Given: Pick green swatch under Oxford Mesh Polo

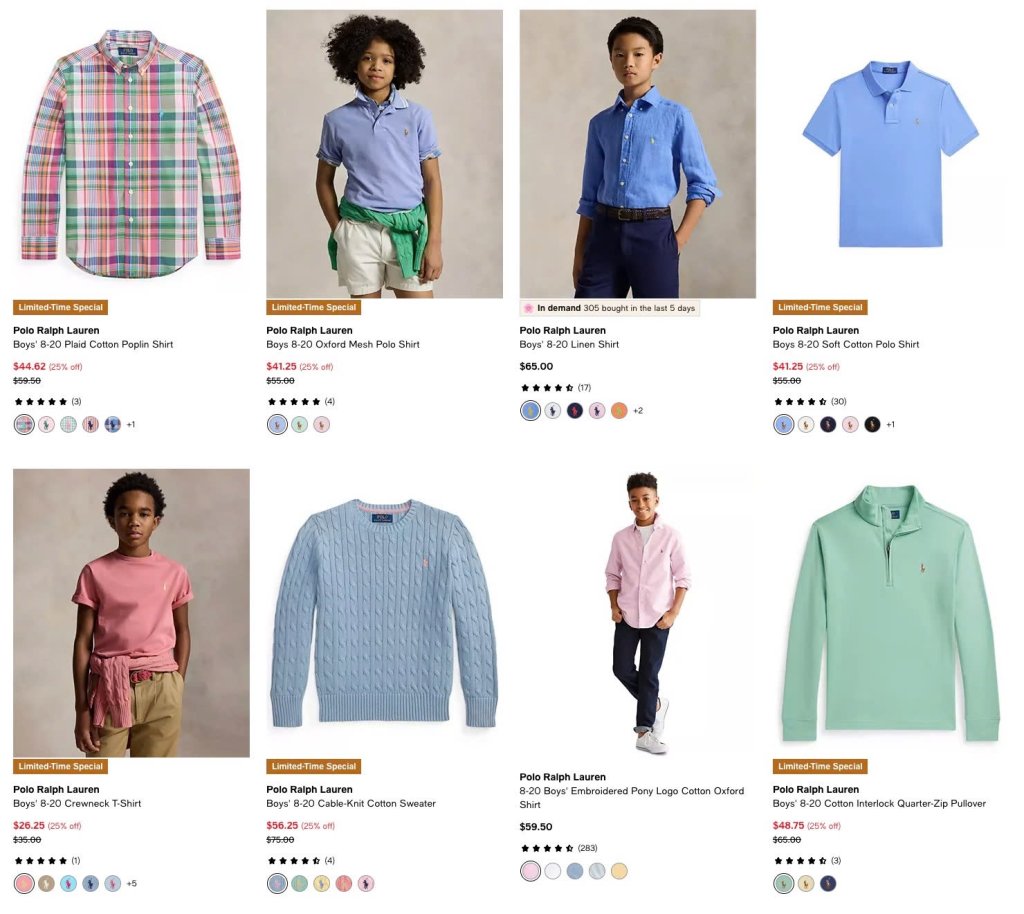Looking at the screenshot, I should pyautogui.click(x=299, y=424).
